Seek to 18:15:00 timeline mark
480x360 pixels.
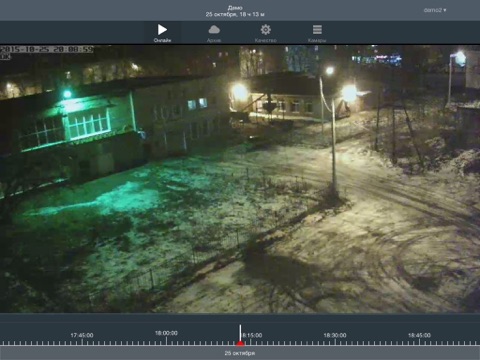tap(252, 335)
